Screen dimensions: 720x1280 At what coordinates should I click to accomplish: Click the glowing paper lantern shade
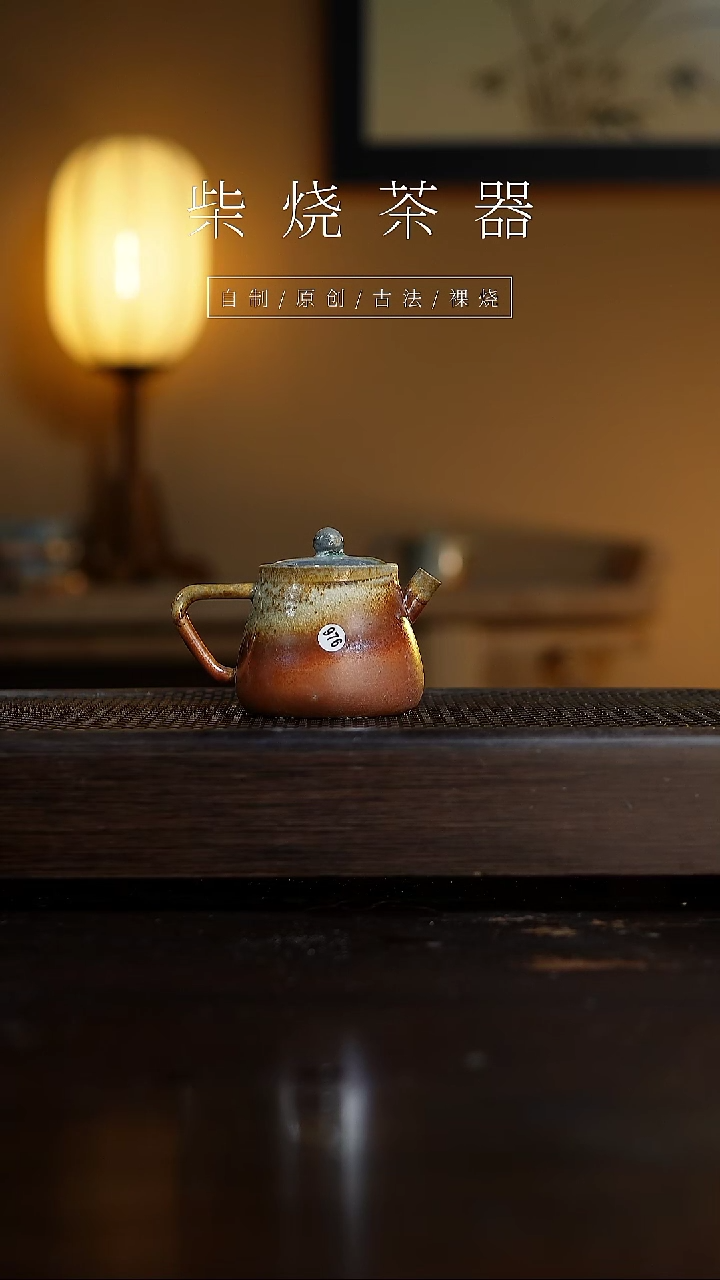coord(125,250)
